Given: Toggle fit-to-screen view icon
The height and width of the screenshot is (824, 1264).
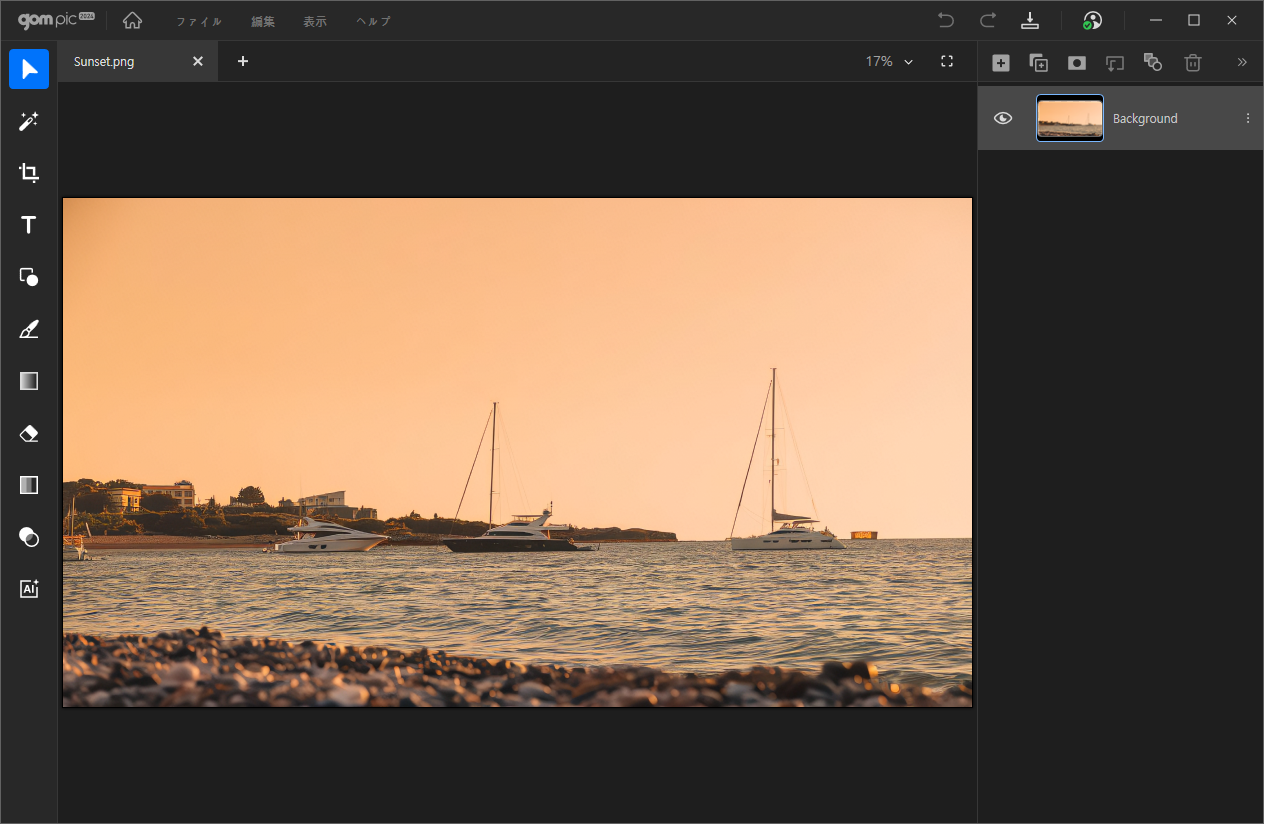Looking at the screenshot, I should tap(947, 61).
